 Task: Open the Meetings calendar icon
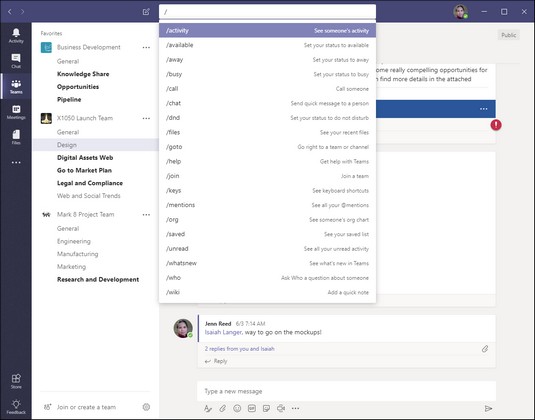(16, 112)
